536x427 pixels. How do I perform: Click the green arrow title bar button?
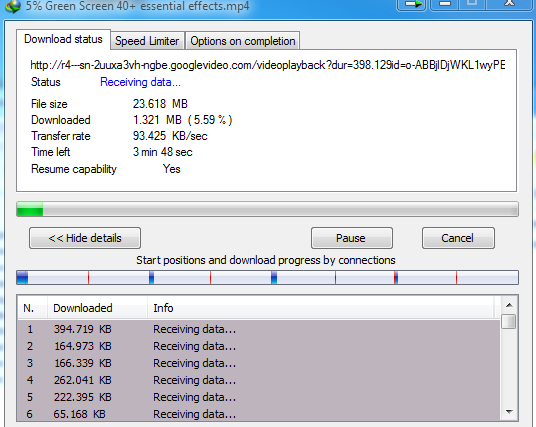click(x=412, y=5)
